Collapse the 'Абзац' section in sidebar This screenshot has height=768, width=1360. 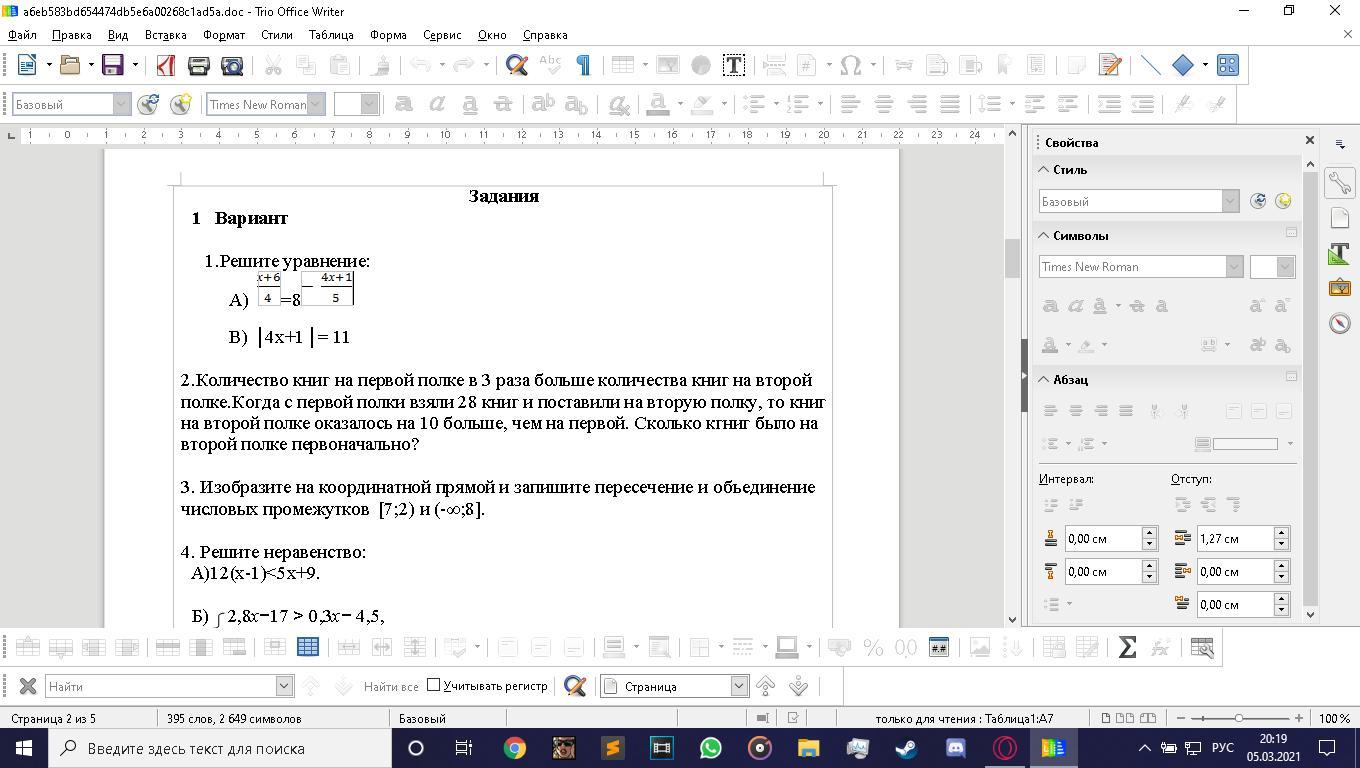pyautogui.click(x=1044, y=379)
